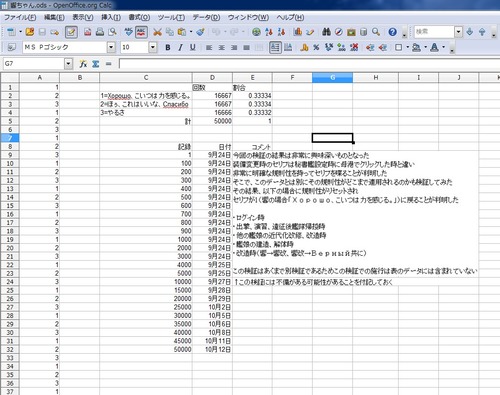Find next search result arrow
This screenshot has width=500, height=395.
coord(470,32)
